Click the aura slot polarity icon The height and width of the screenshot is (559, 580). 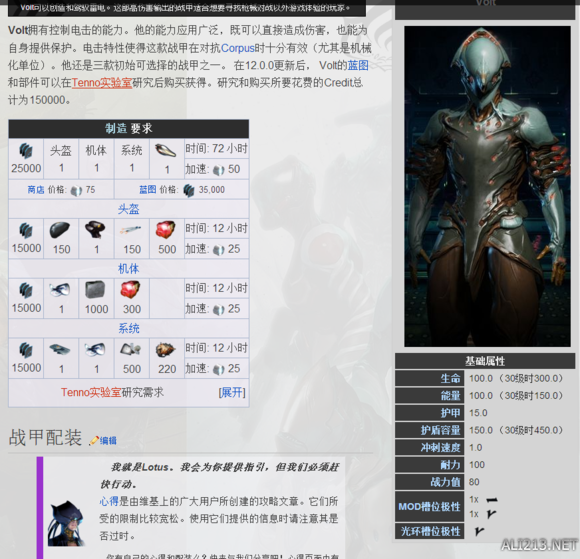[x=479, y=531]
